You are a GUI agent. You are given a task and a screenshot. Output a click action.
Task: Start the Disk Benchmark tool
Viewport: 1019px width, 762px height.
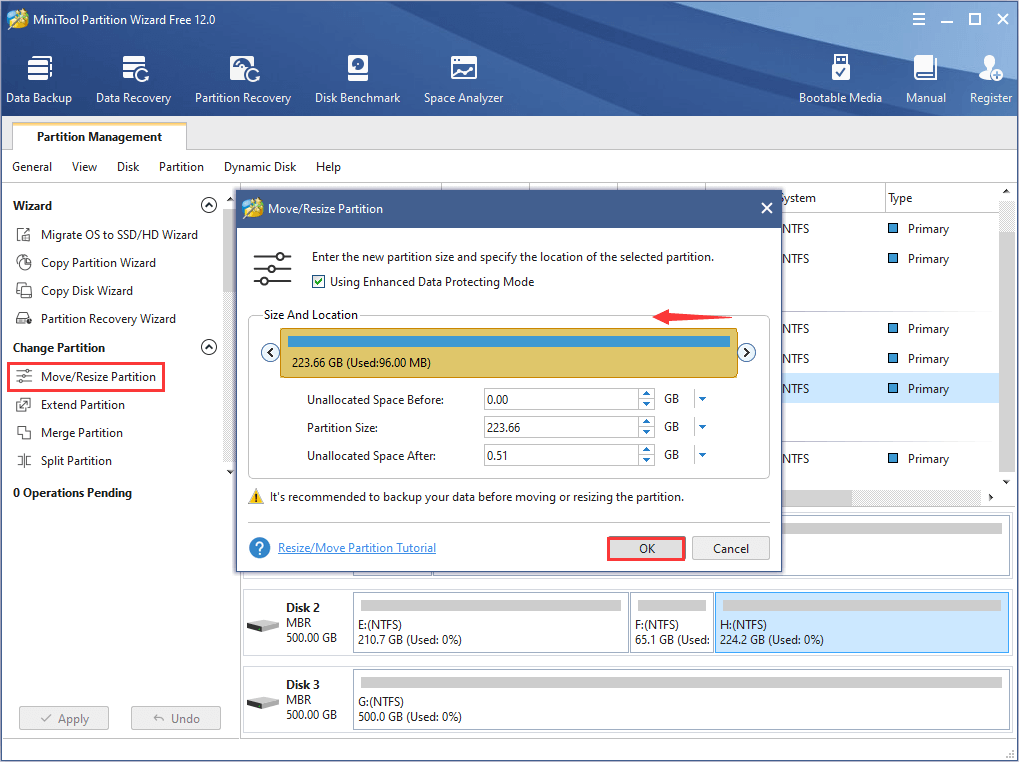(357, 79)
